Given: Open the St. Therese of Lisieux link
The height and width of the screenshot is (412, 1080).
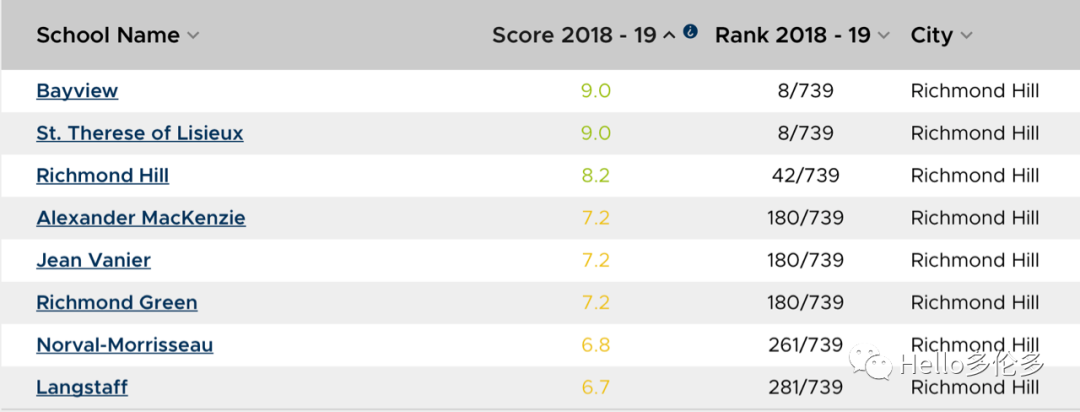Looking at the screenshot, I should tap(140, 133).
